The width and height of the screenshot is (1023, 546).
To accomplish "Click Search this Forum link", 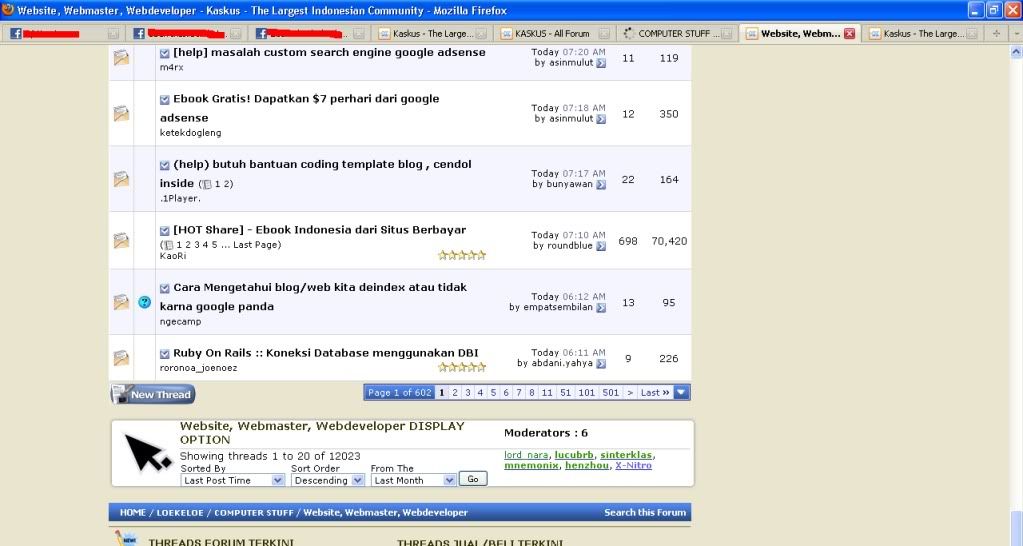I will click(x=645, y=512).
